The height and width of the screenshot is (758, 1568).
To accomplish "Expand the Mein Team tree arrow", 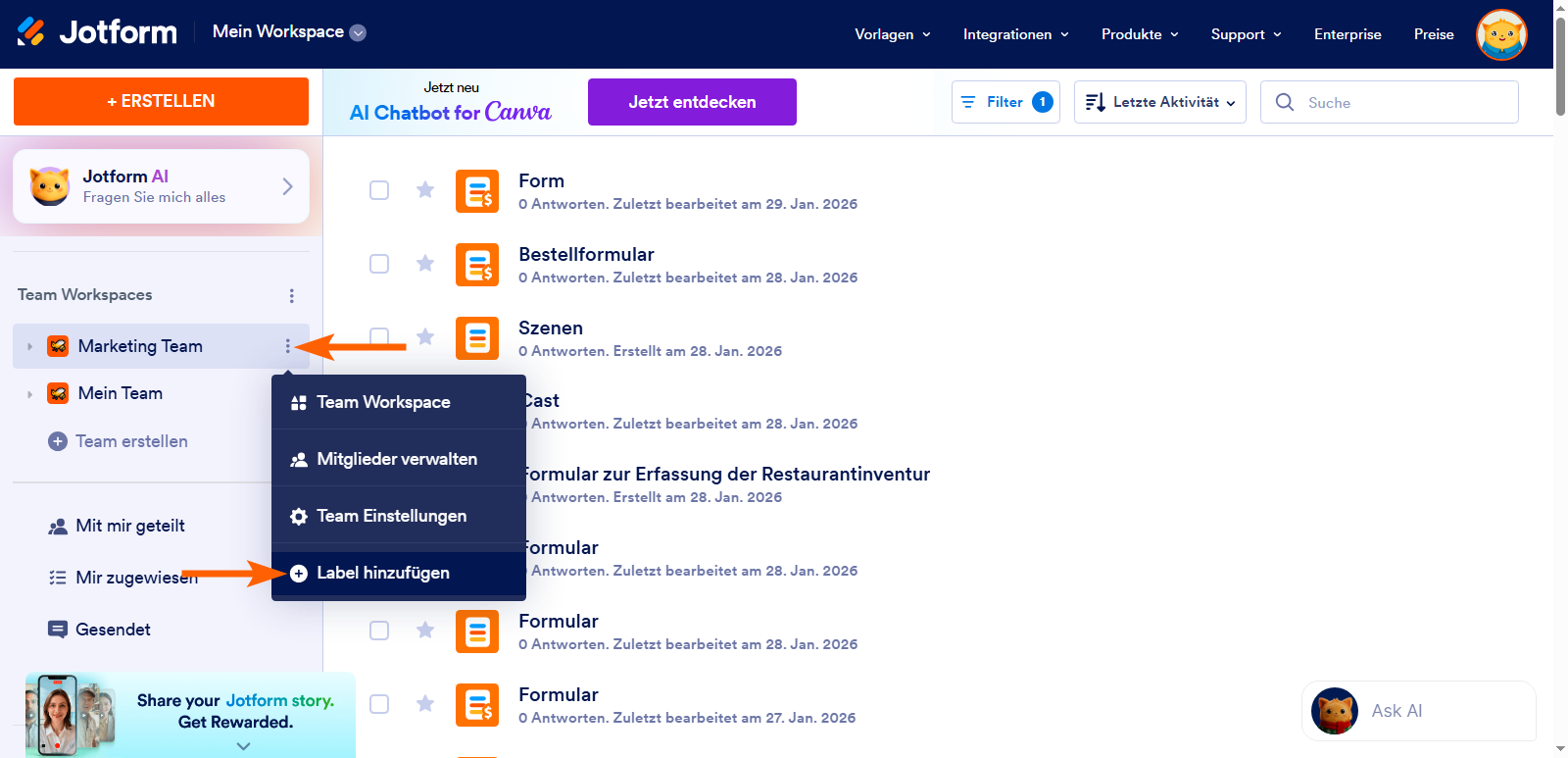I will (x=29, y=394).
